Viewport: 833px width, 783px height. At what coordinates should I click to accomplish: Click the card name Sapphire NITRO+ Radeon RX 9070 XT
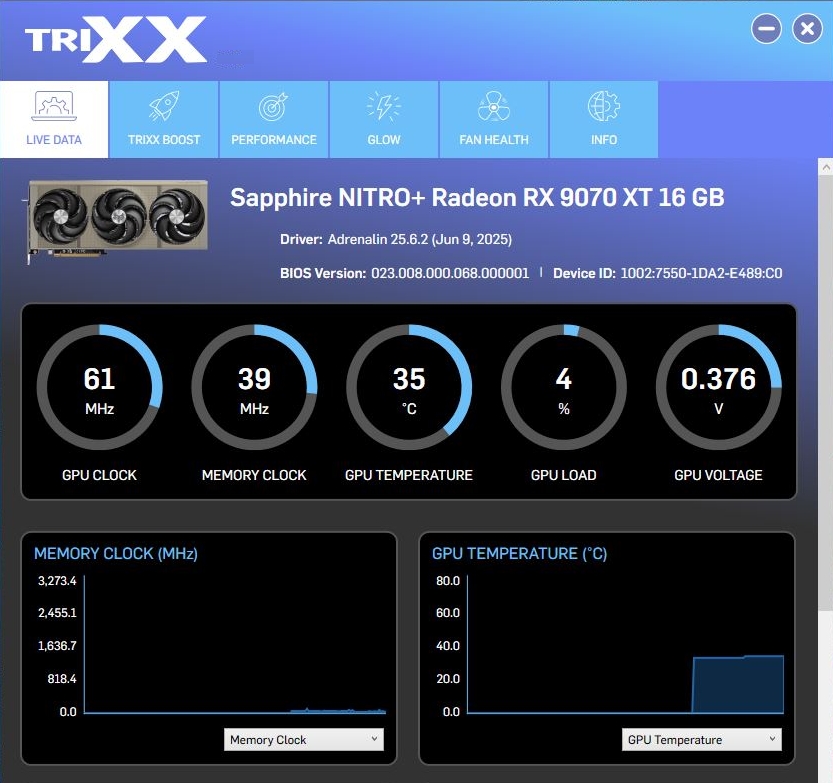pos(477,198)
